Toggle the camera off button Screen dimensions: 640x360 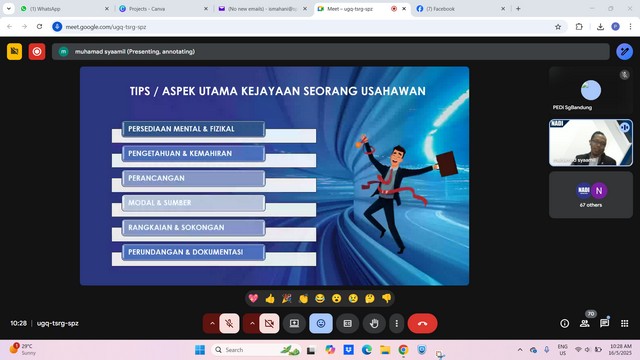point(269,323)
